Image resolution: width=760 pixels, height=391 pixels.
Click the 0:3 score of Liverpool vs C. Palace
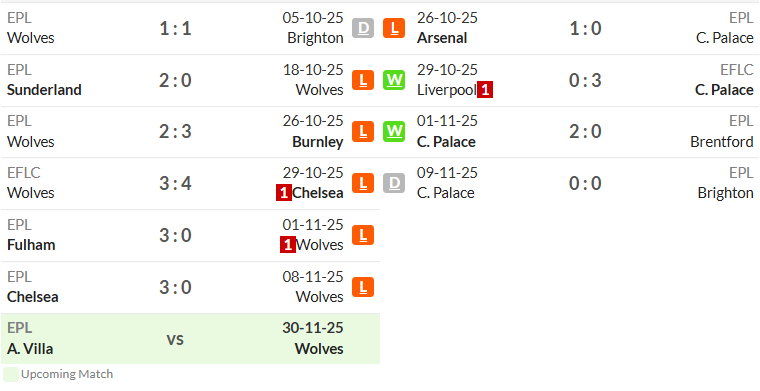[x=585, y=80]
